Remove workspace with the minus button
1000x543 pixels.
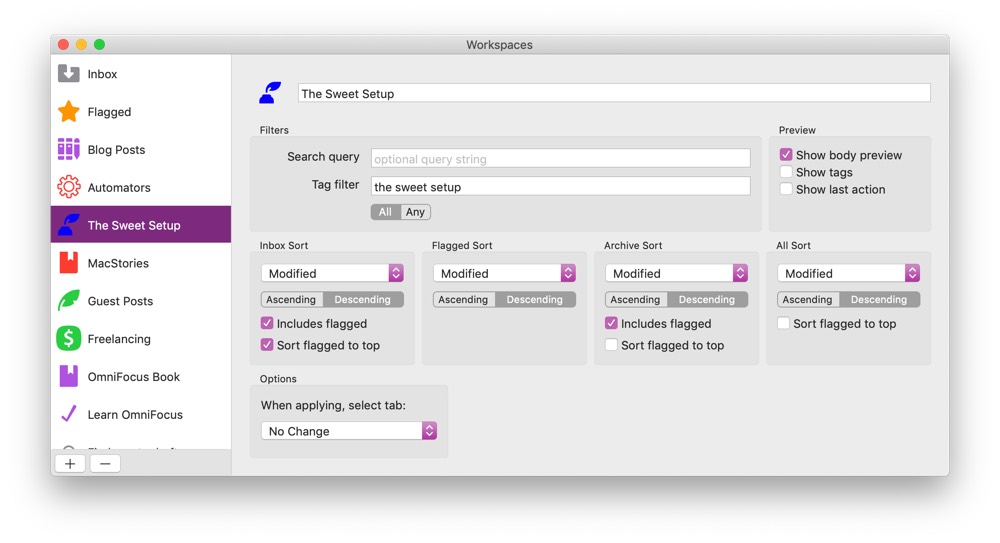point(105,464)
